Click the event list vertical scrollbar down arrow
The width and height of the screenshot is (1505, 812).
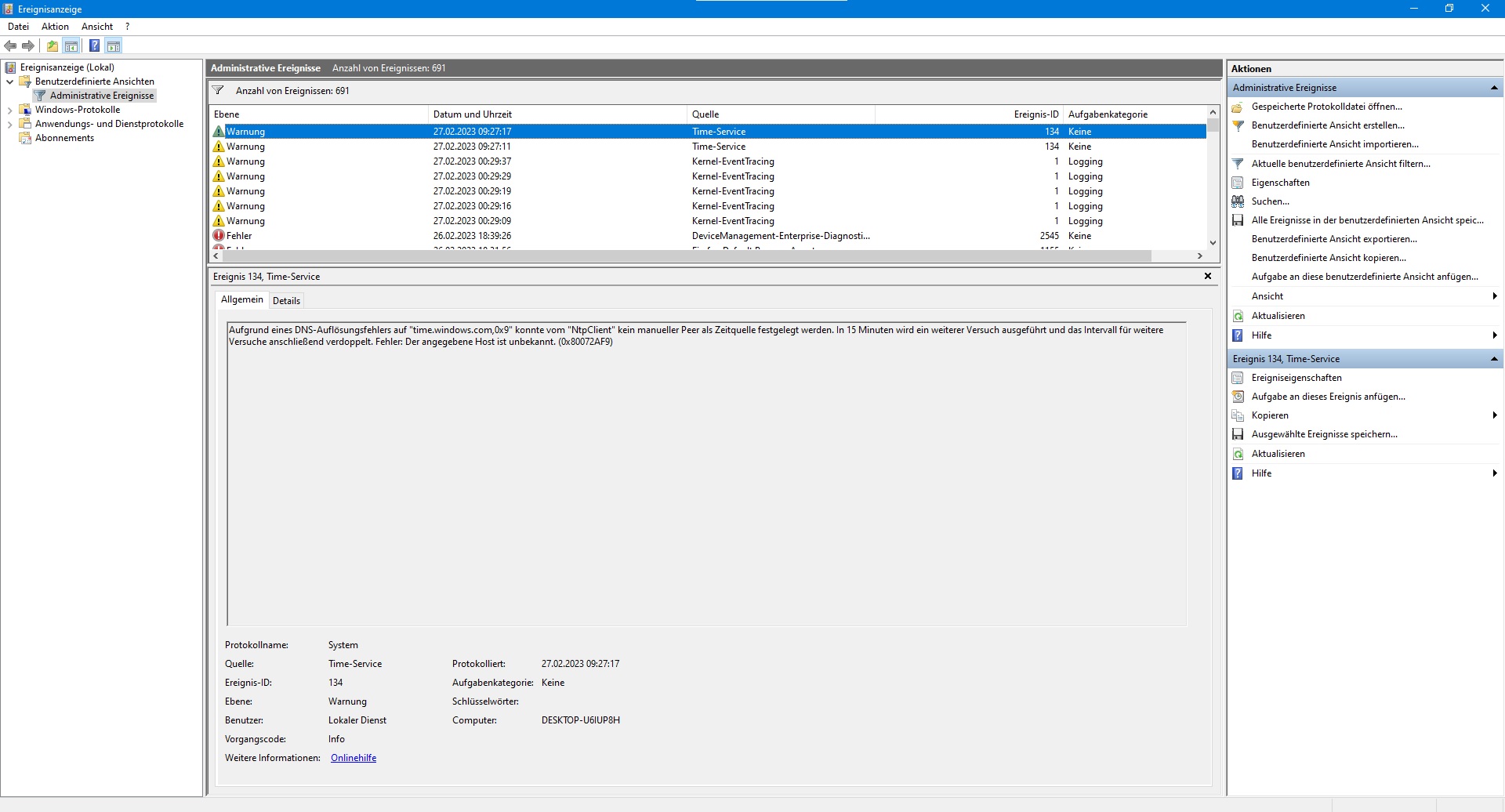click(1213, 243)
